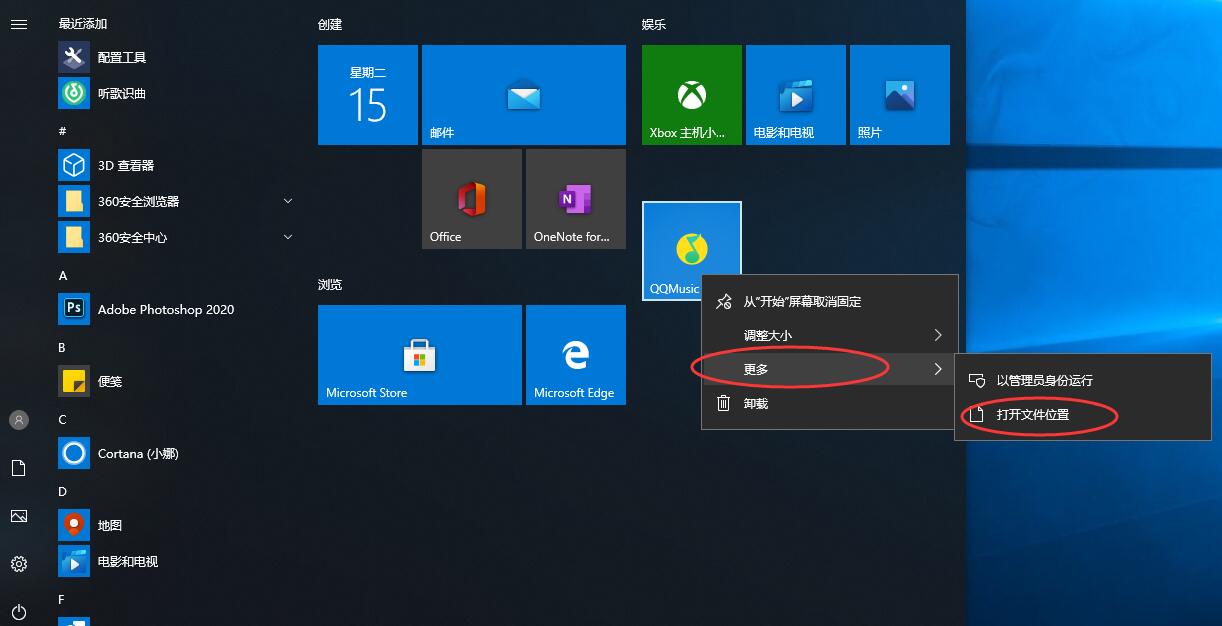1222x626 pixels.
Task: Select 以管理员身份运行 in submenu
Action: tap(1082, 380)
